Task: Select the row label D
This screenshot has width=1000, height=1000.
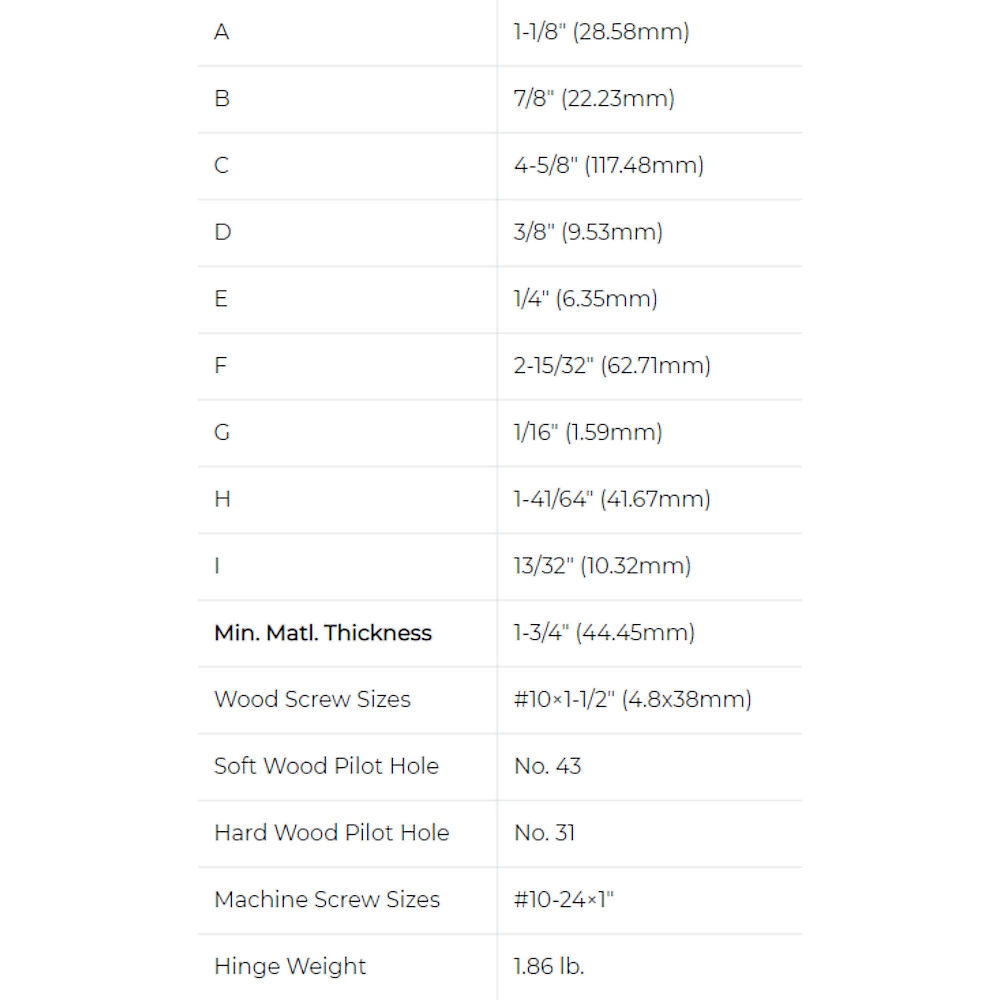Action: click(x=222, y=232)
